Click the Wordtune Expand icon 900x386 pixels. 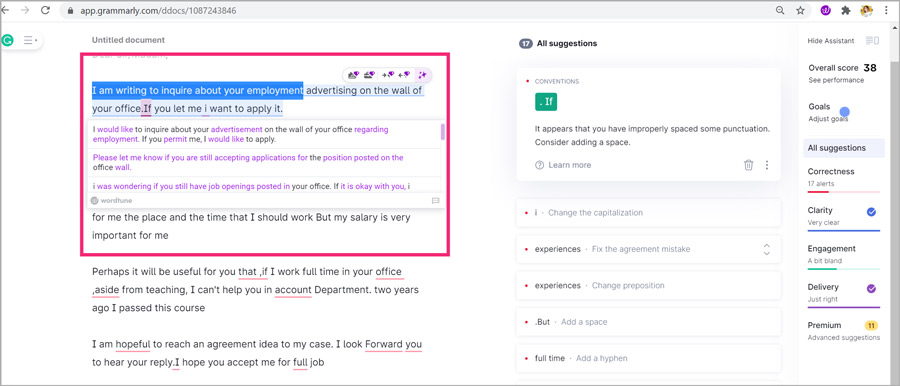404,75
